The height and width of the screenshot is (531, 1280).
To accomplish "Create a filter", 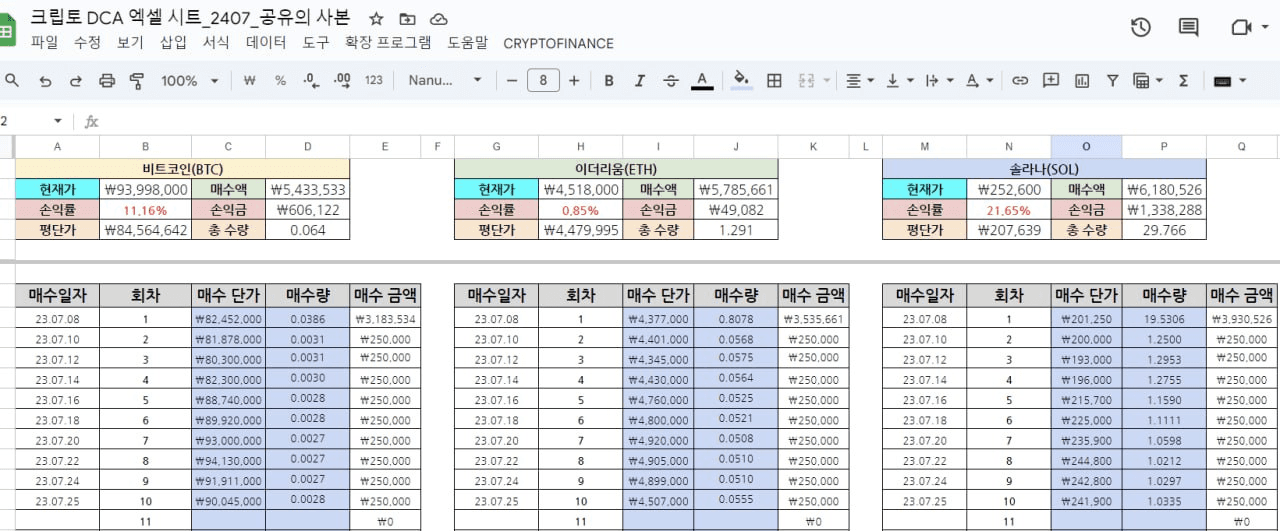I will [x=1112, y=81].
